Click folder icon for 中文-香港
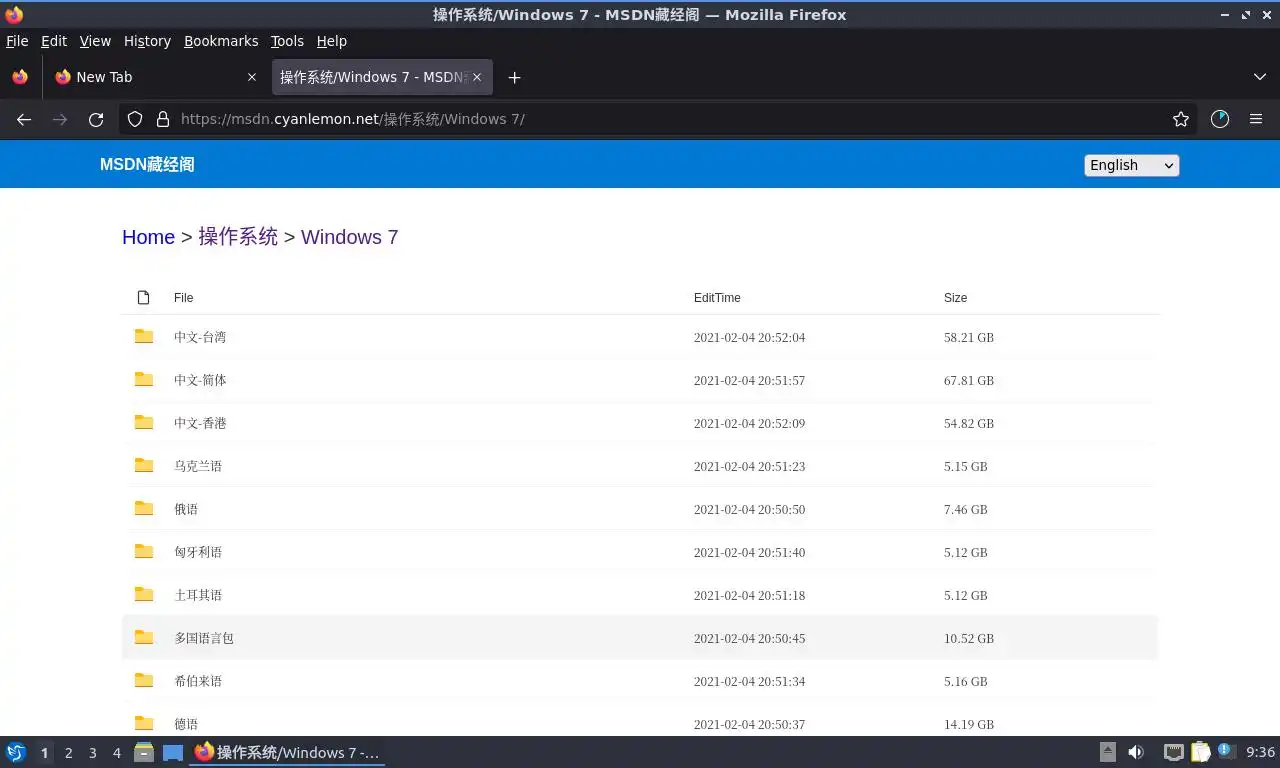Screen dimensions: 1280x768 click(x=144, y=422)
